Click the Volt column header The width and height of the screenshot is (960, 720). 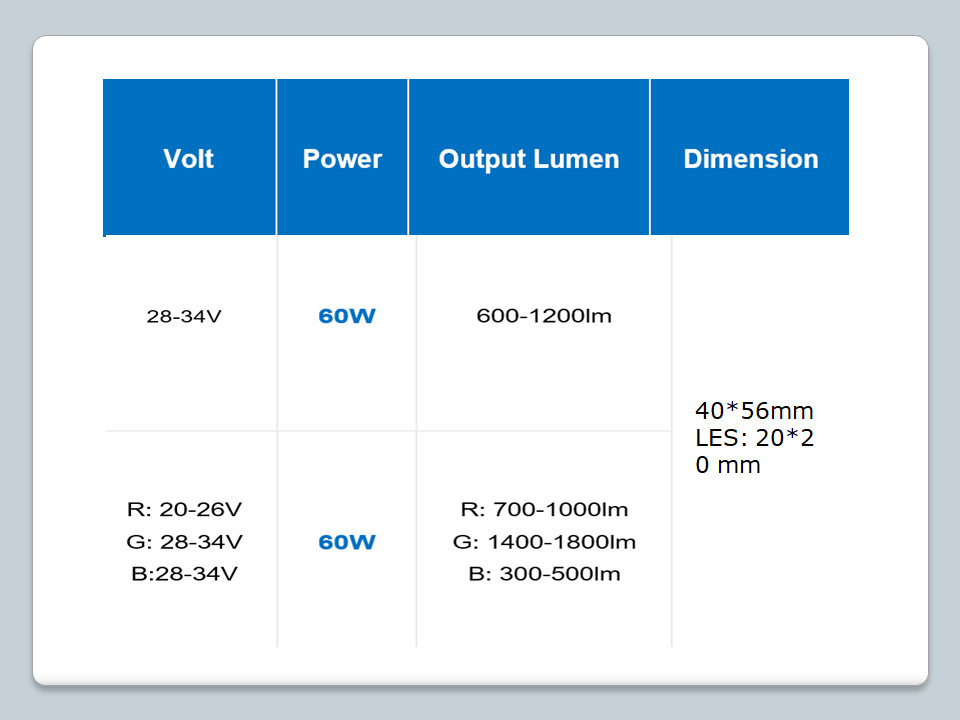click(189, 159)
